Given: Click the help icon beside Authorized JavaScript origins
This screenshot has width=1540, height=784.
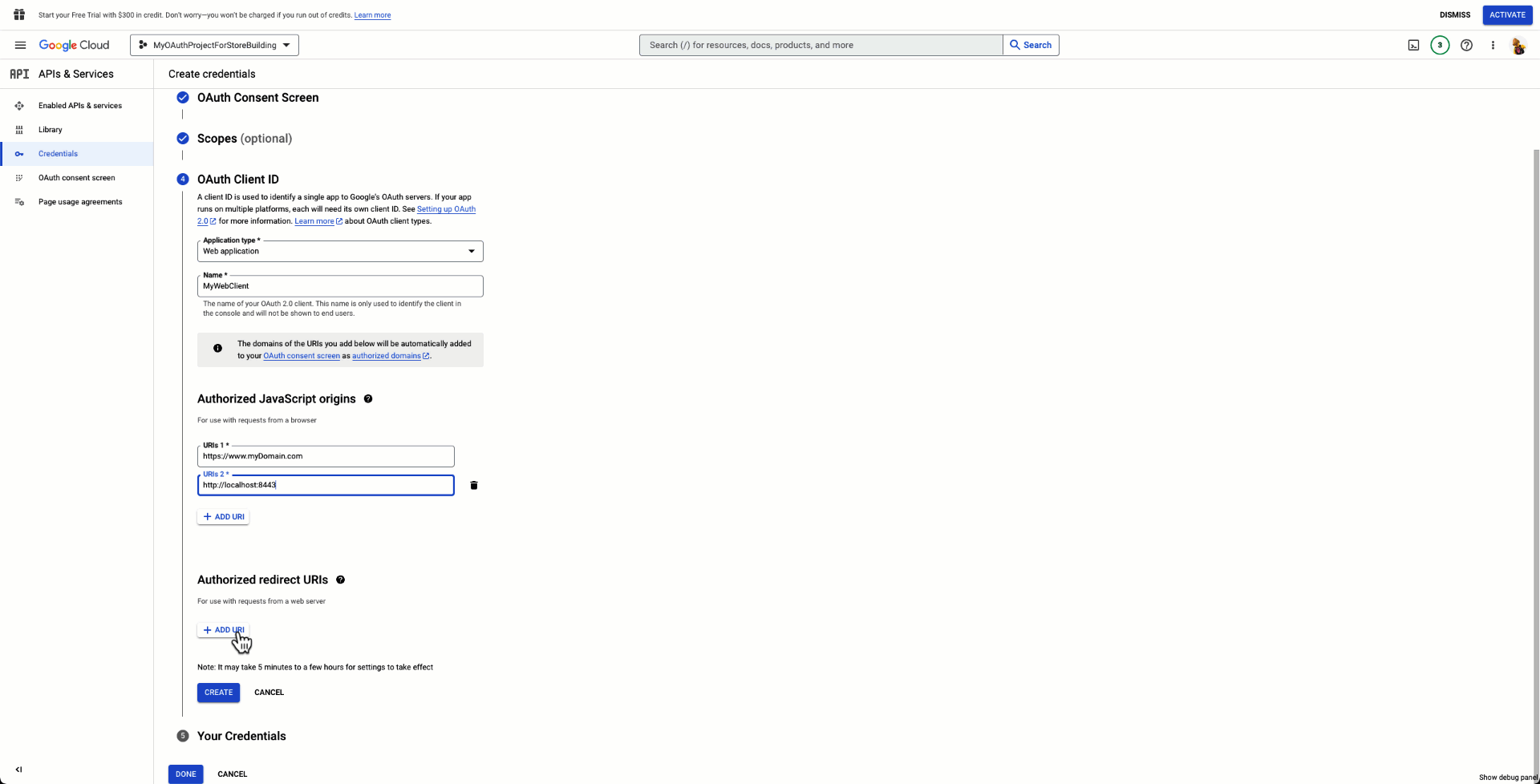Looking at the screenshot, I should [368, 398].
